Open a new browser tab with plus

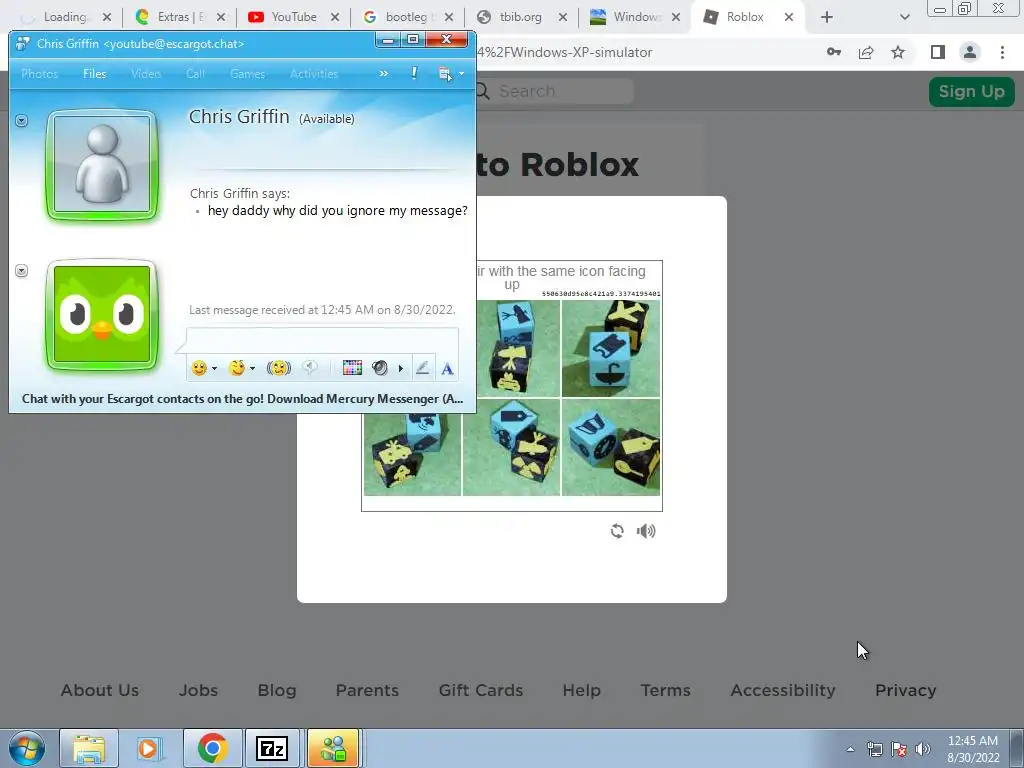pos(827,17)
